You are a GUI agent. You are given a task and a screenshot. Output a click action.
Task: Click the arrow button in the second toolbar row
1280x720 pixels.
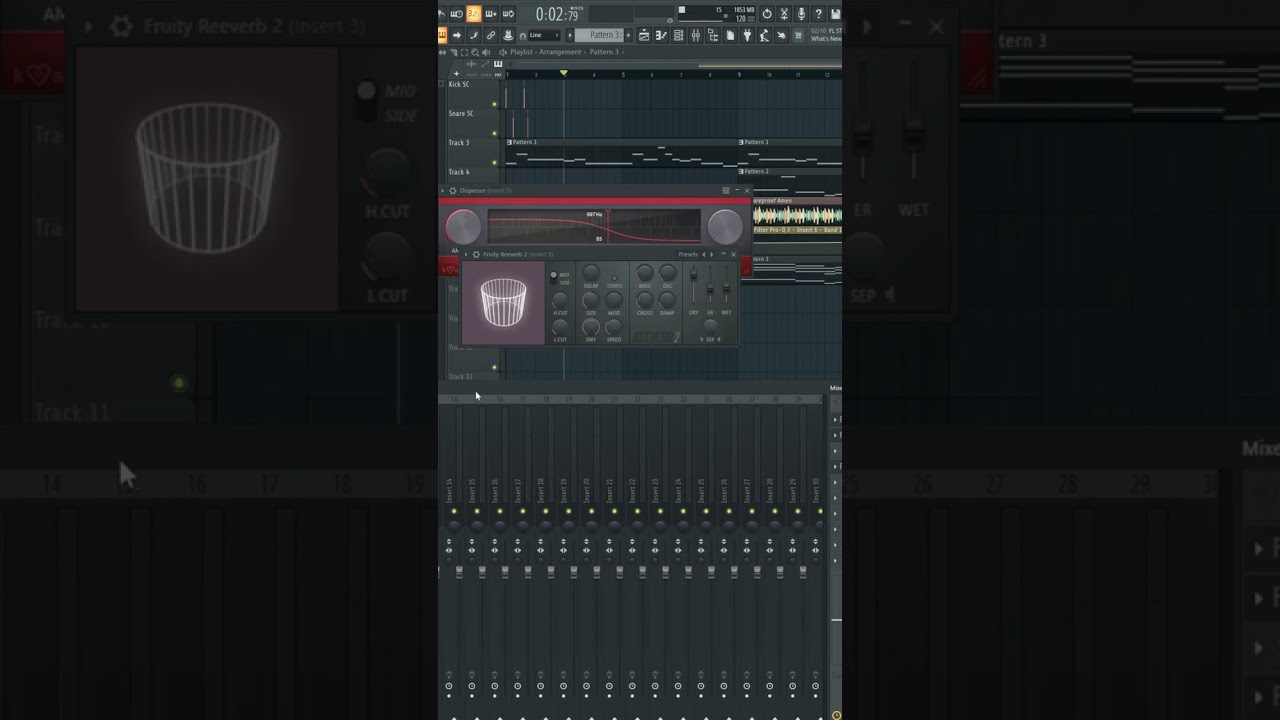(x=457, y=36)
